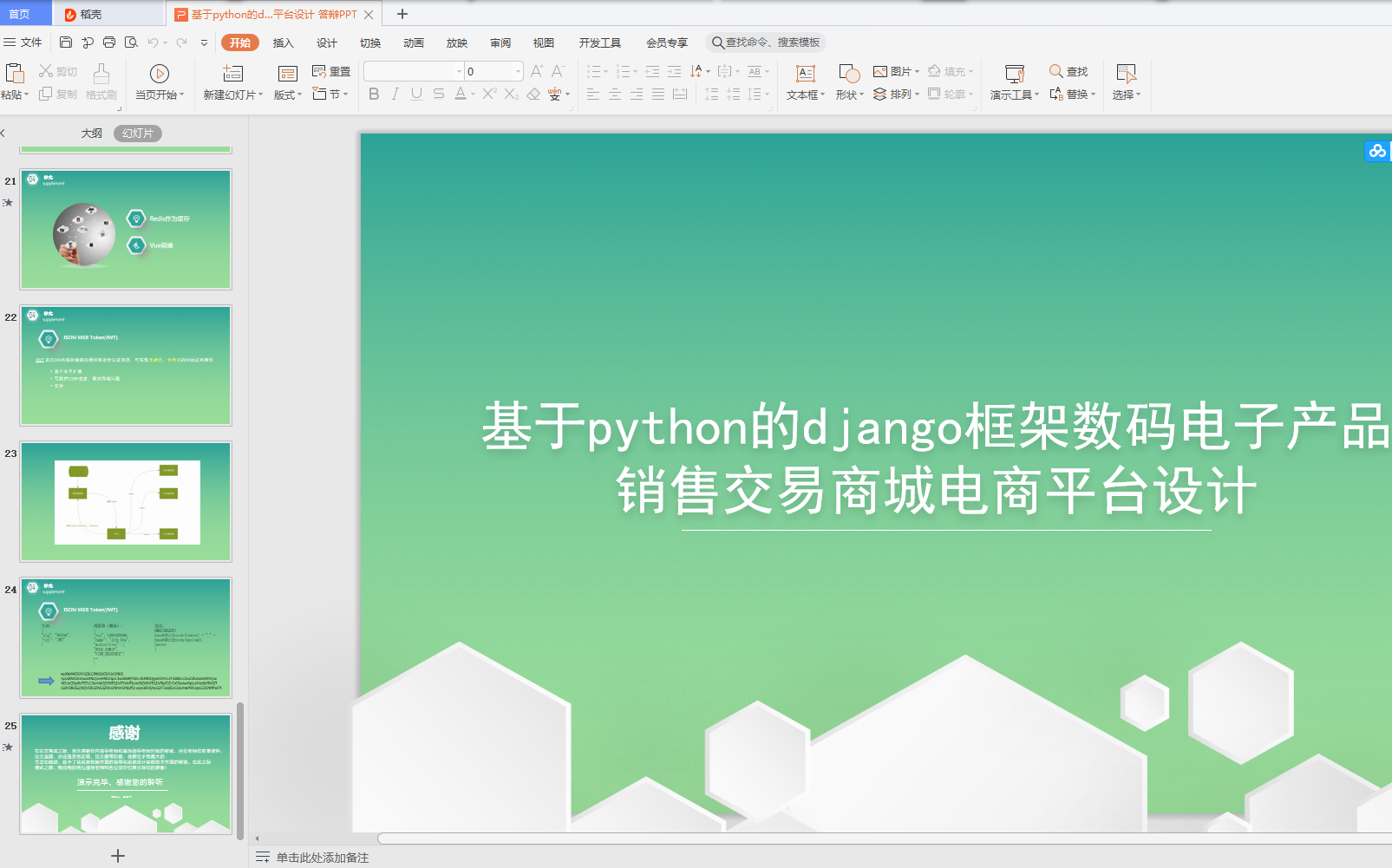Click the Subscript X₂ icon
1392x868 pixels.
pyautogui.click(x=512, y=94)
